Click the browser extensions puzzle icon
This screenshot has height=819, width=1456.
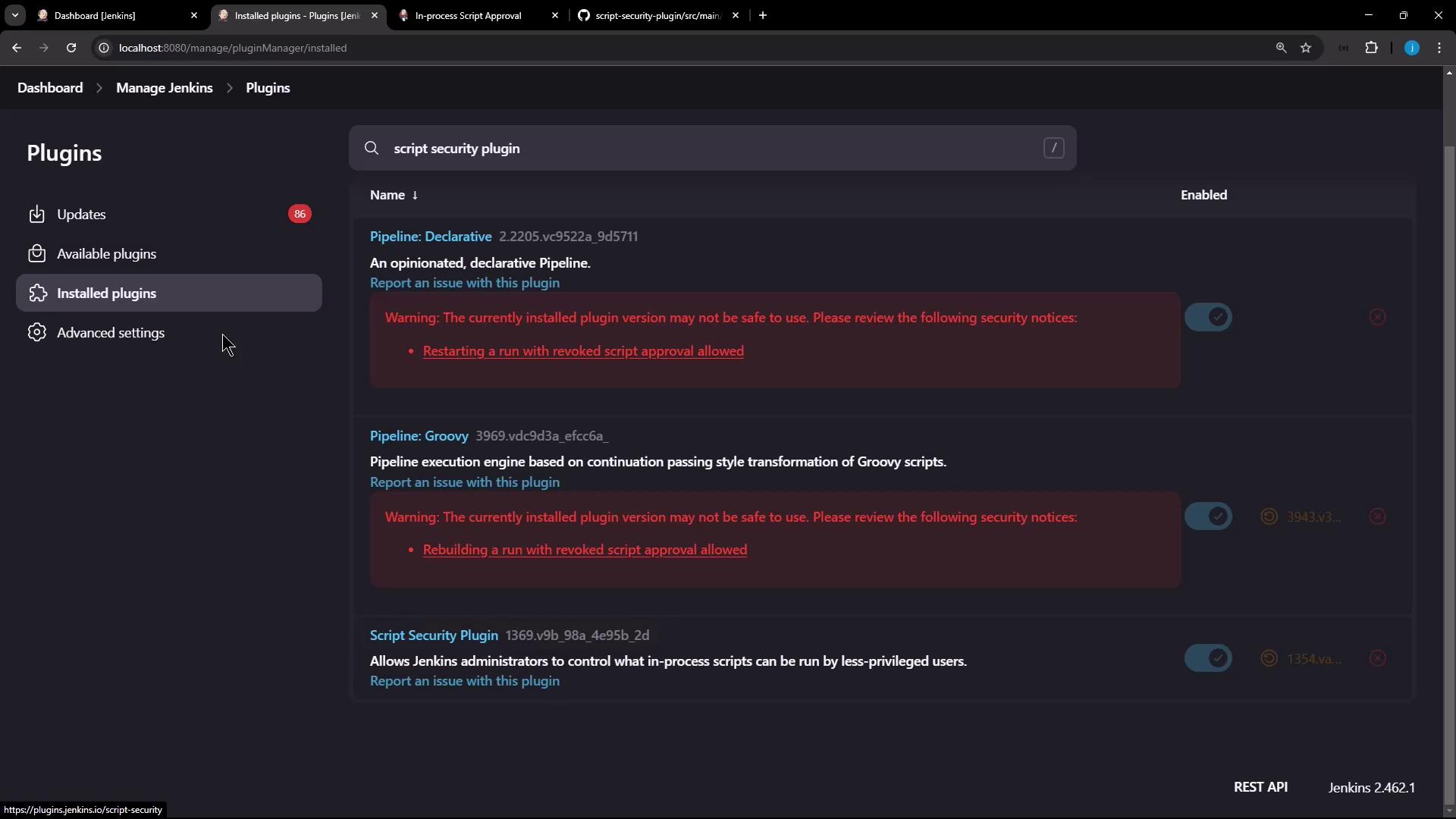[1371, 48]
